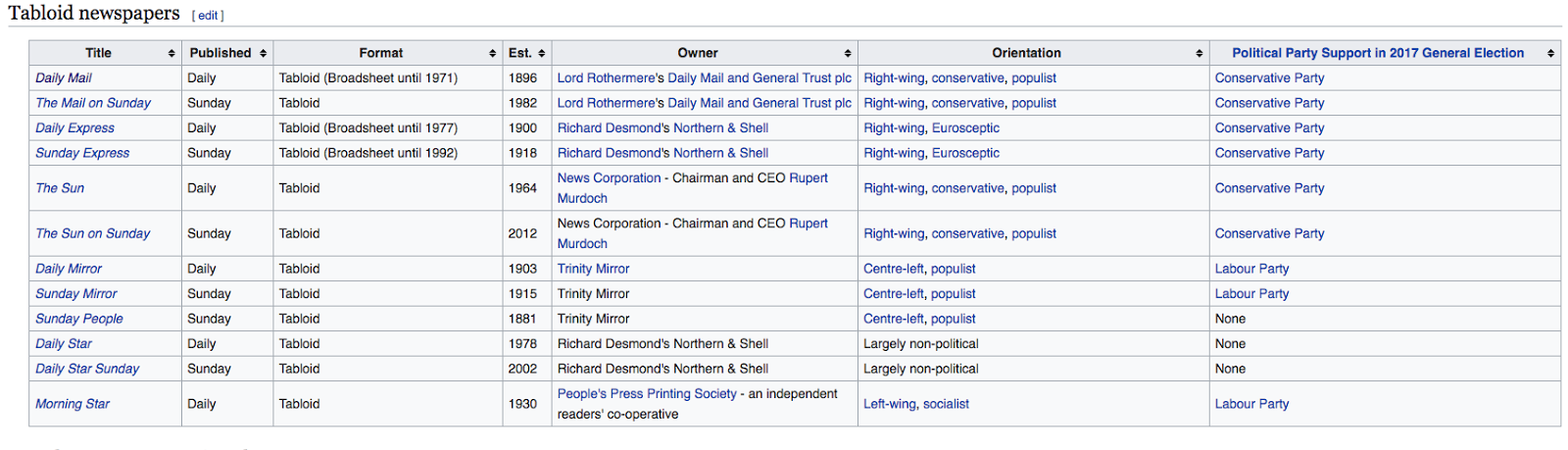The width and height of the screenshot is (1568, 450).
Task: Select the year 2012 cell
Action: pyautogui.click(x=527, y=233)
